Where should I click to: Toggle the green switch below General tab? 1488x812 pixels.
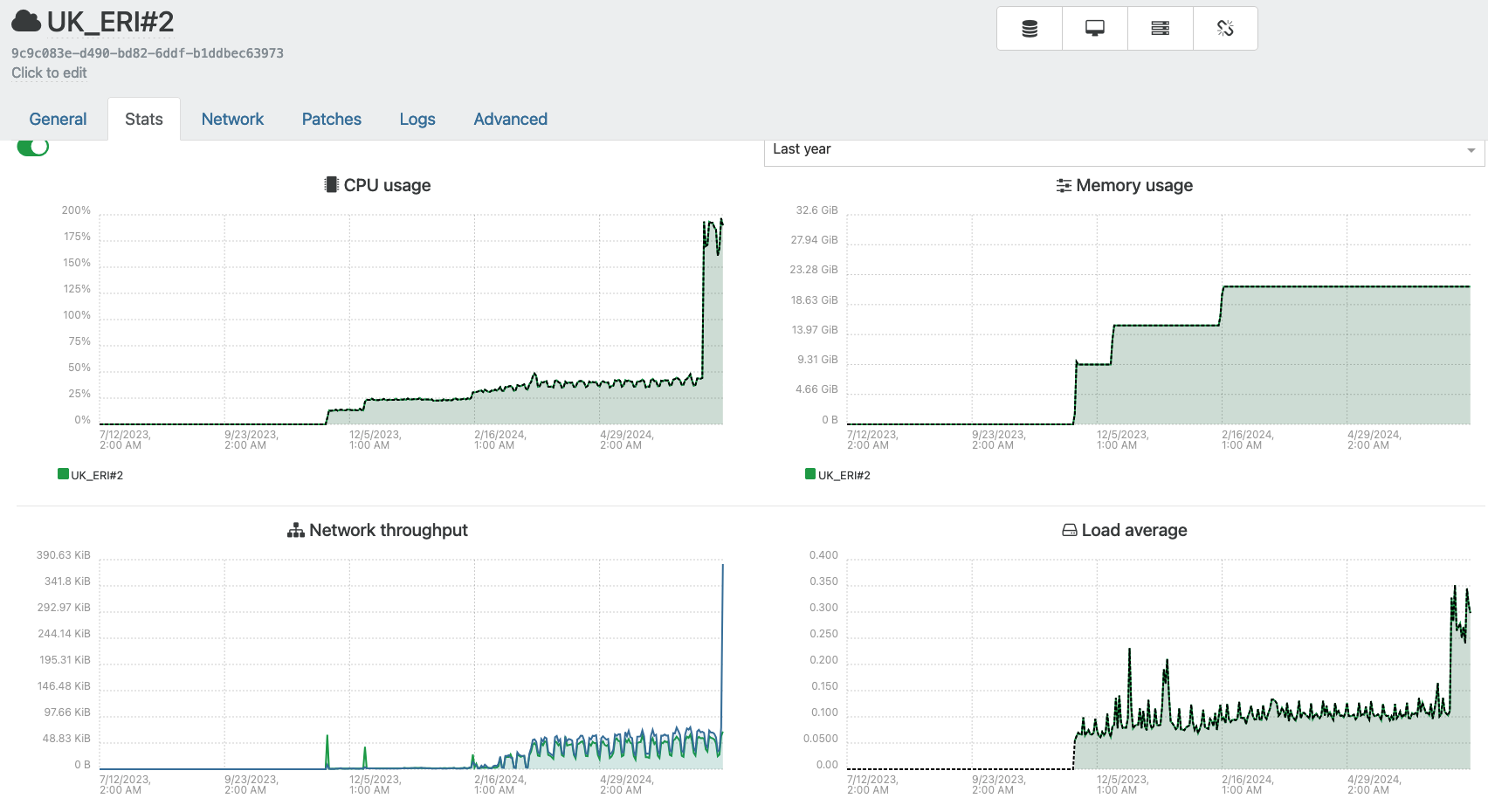pyautogui.click(x=33, y=147)
